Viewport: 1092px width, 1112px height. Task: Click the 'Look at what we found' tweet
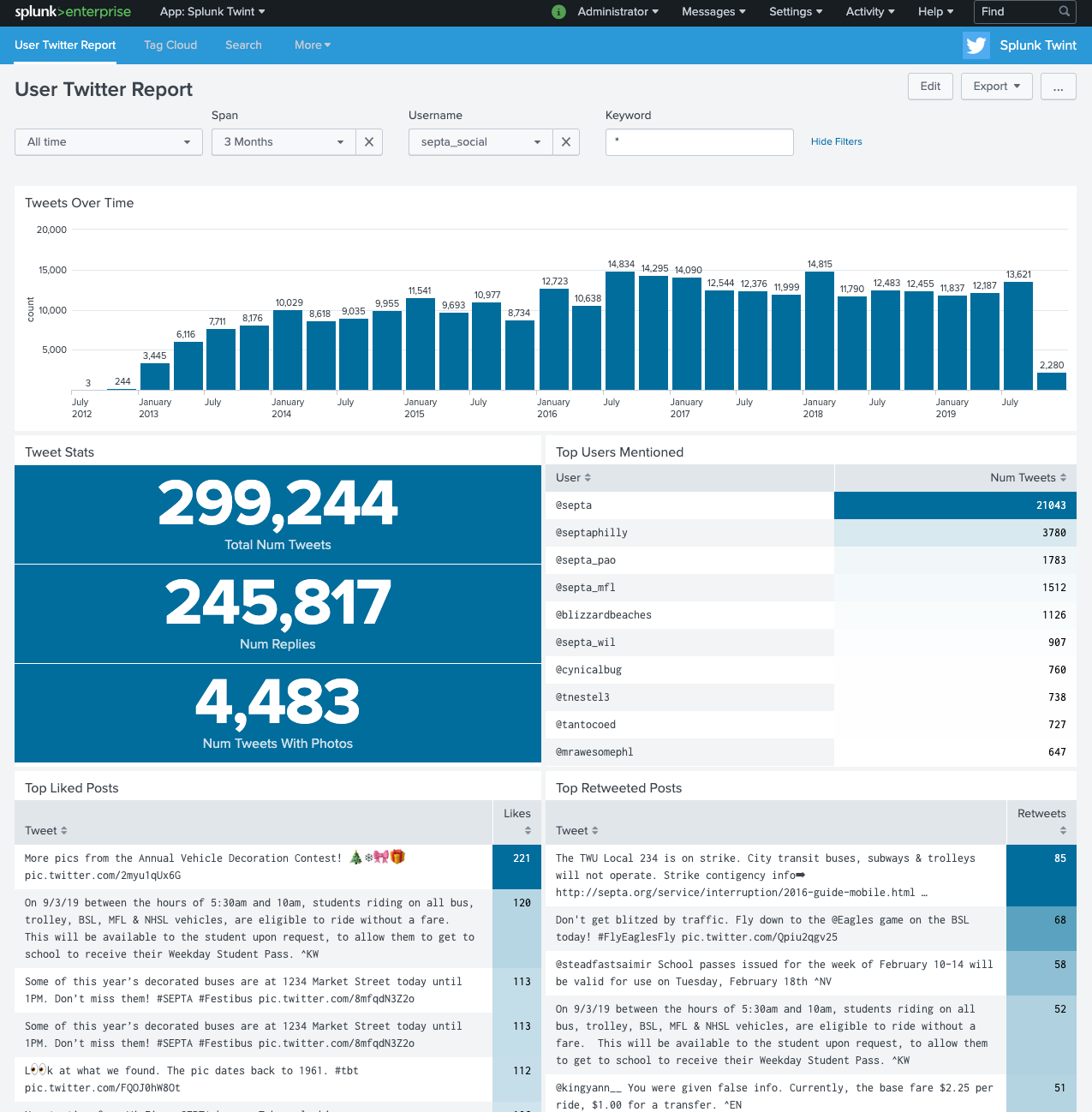(253, 1079)
